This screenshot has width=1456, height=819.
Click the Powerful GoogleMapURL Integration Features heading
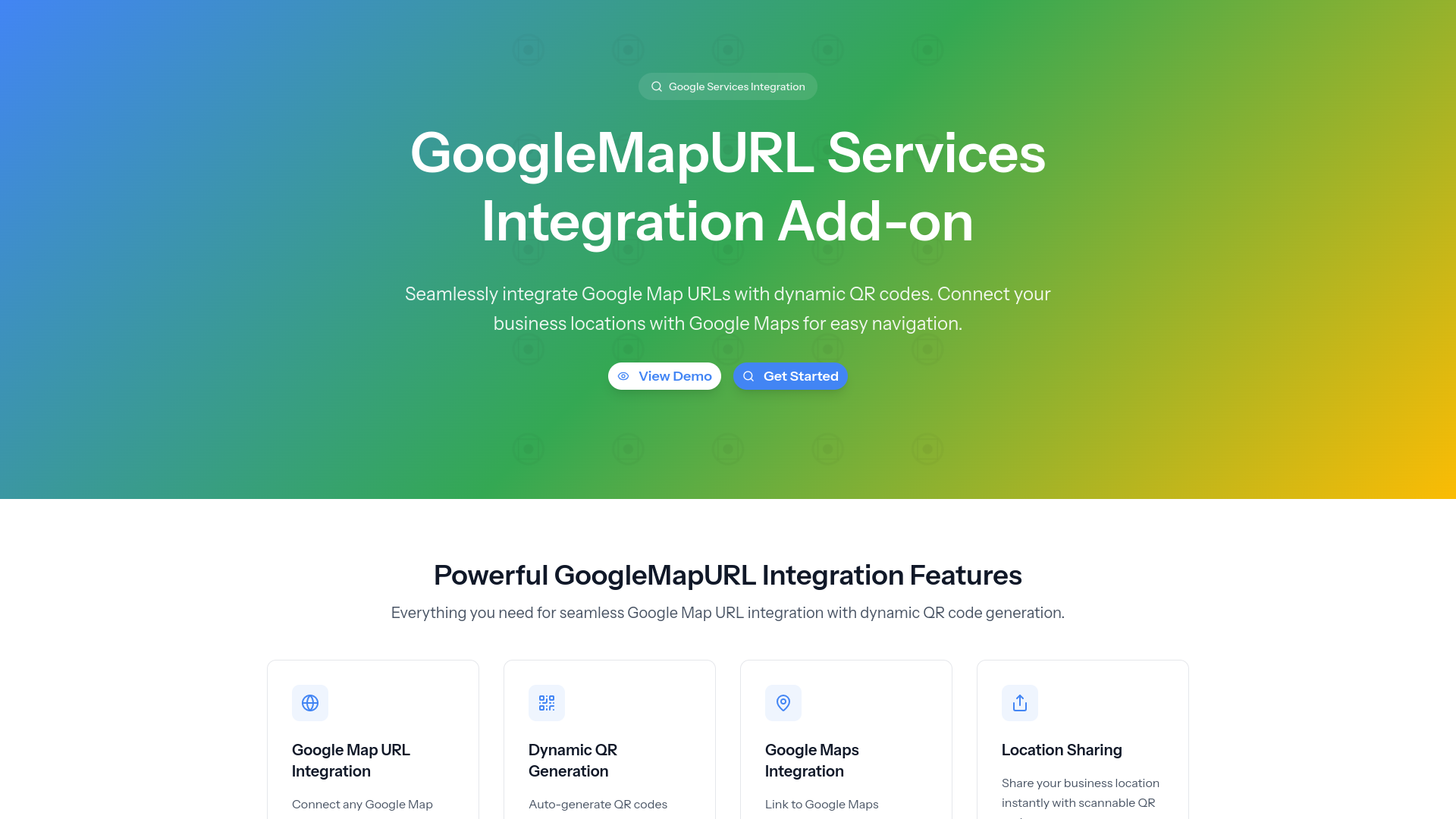point(727,575)
